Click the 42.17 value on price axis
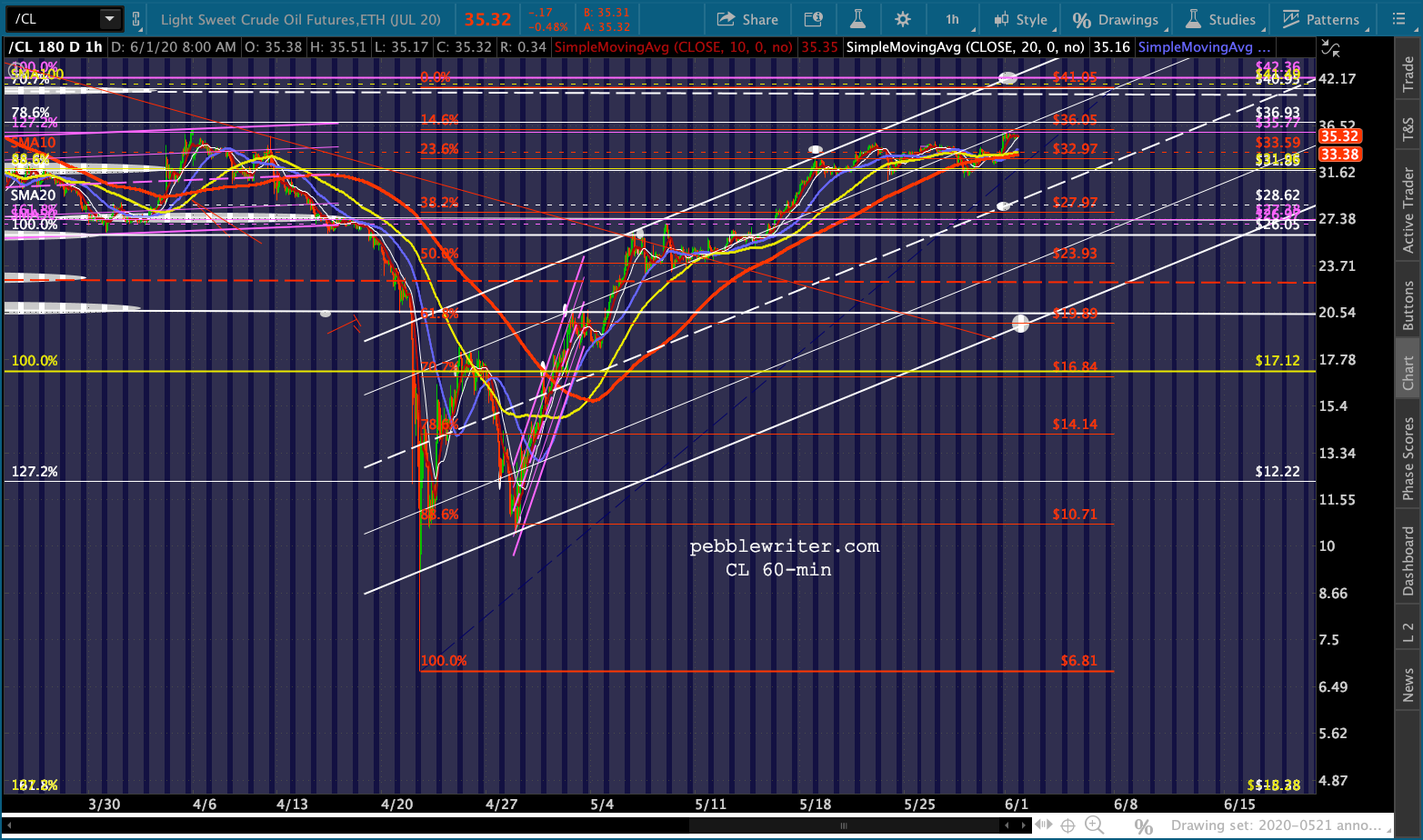 [x=1338, y=79]
